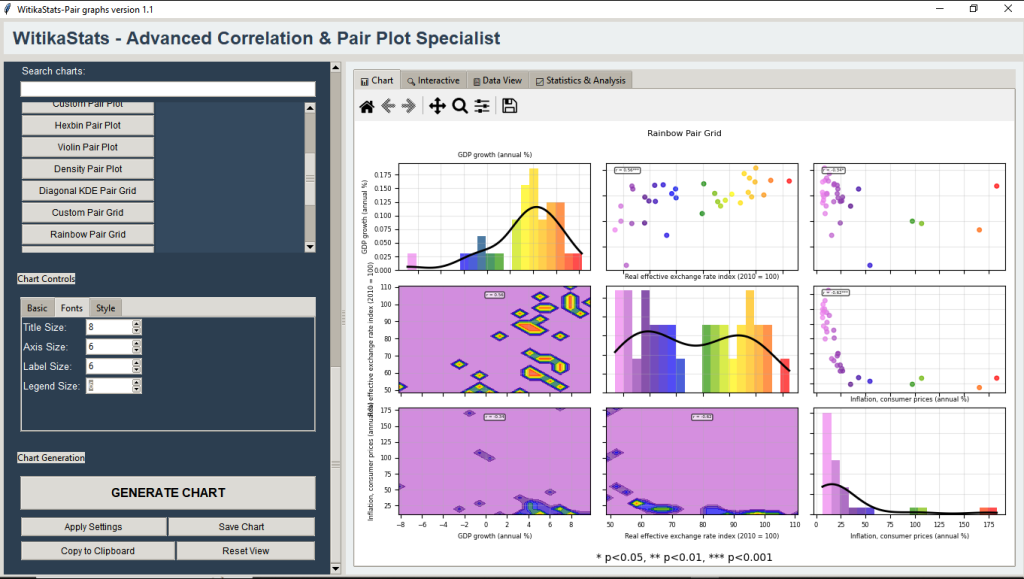Select the Style controls tab
The width and height of the screenshot is (1024, 579).
[105, 308]
